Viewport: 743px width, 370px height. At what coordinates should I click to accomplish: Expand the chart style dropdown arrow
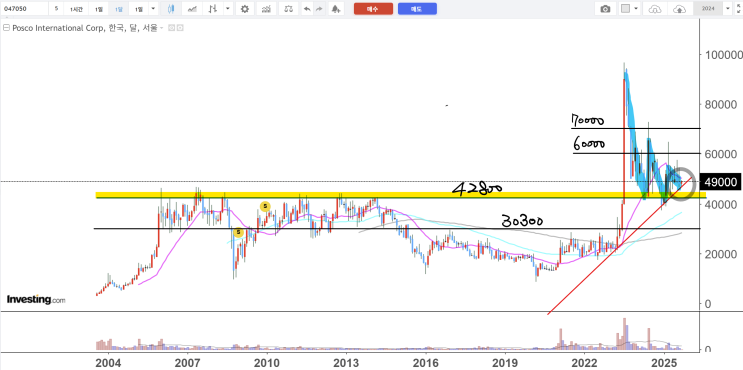tap(228, 9)
